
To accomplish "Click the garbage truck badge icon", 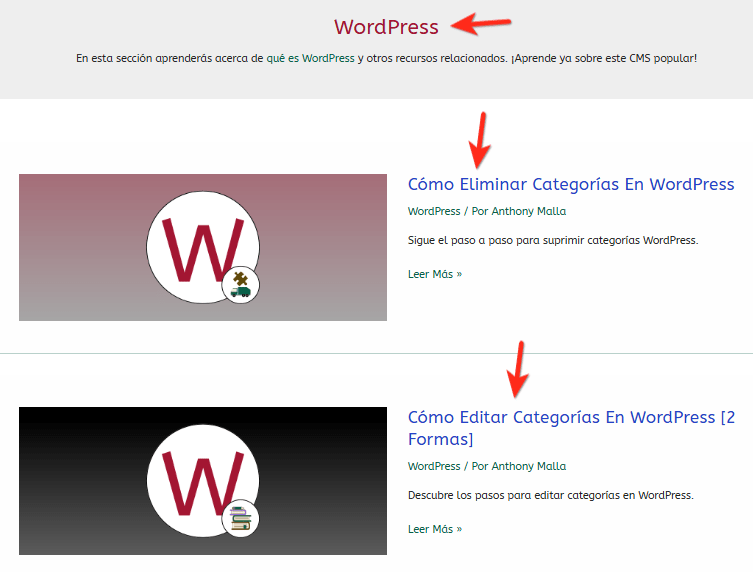I will pyautogui.click(x=241, y=285).
